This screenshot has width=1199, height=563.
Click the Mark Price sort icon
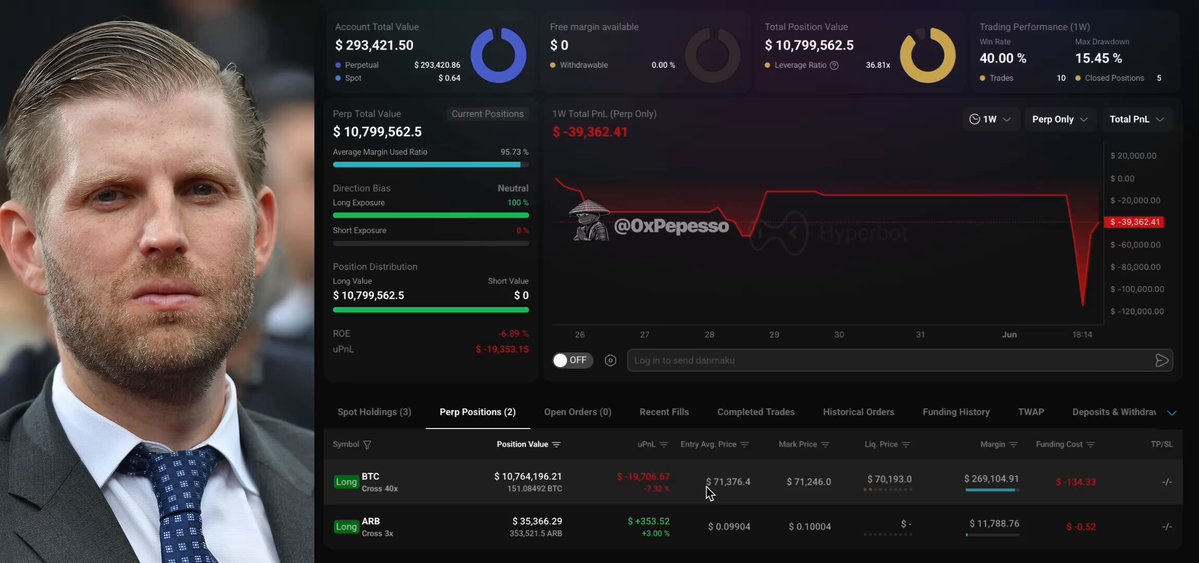[x=825, y=444]
